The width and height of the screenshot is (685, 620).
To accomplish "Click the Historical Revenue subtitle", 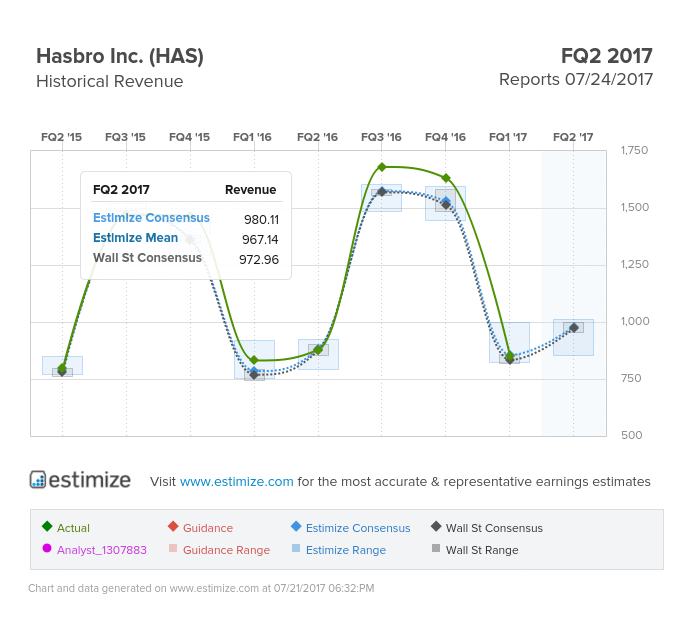I will click(x=110, y=81).
